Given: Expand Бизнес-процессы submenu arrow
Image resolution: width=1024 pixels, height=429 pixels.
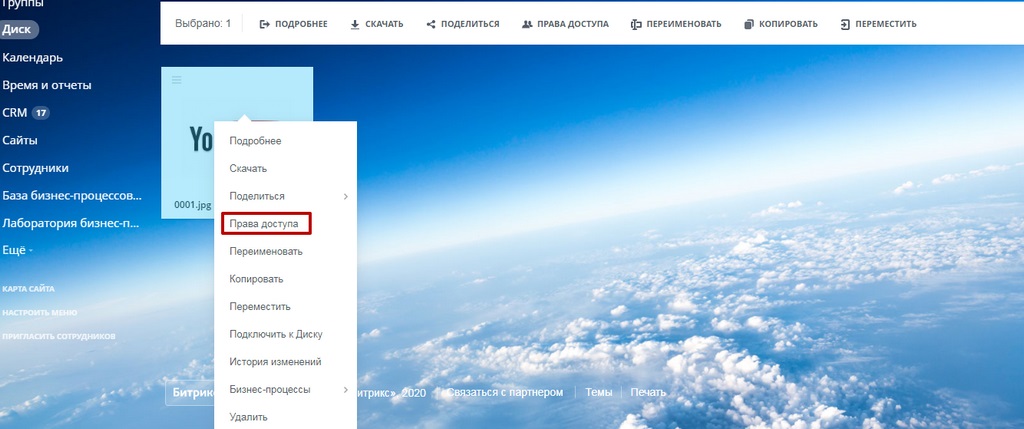Looking at the screenshot, I should 345,389.
